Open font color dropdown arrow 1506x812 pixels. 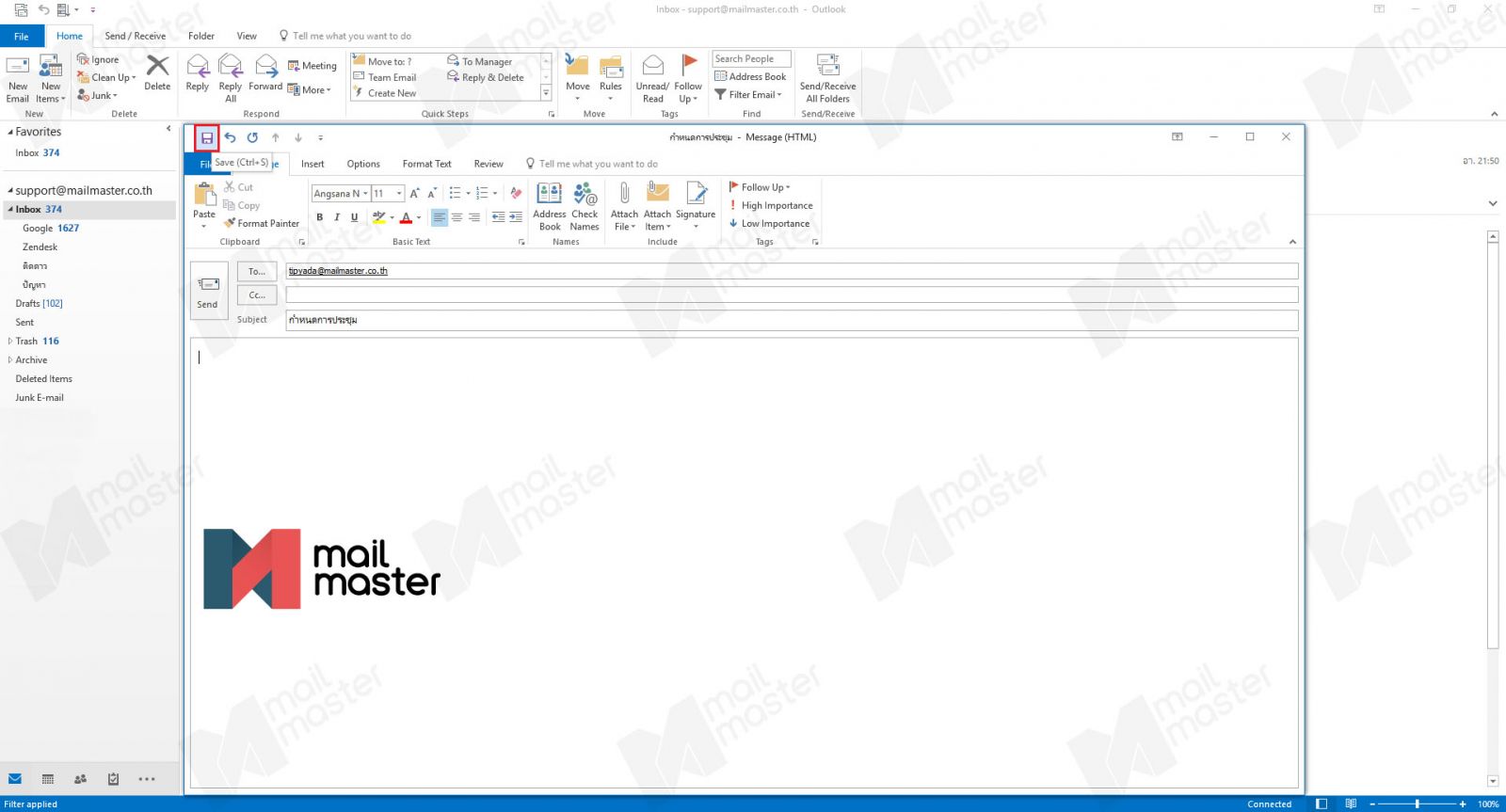(x=419, y=217)
